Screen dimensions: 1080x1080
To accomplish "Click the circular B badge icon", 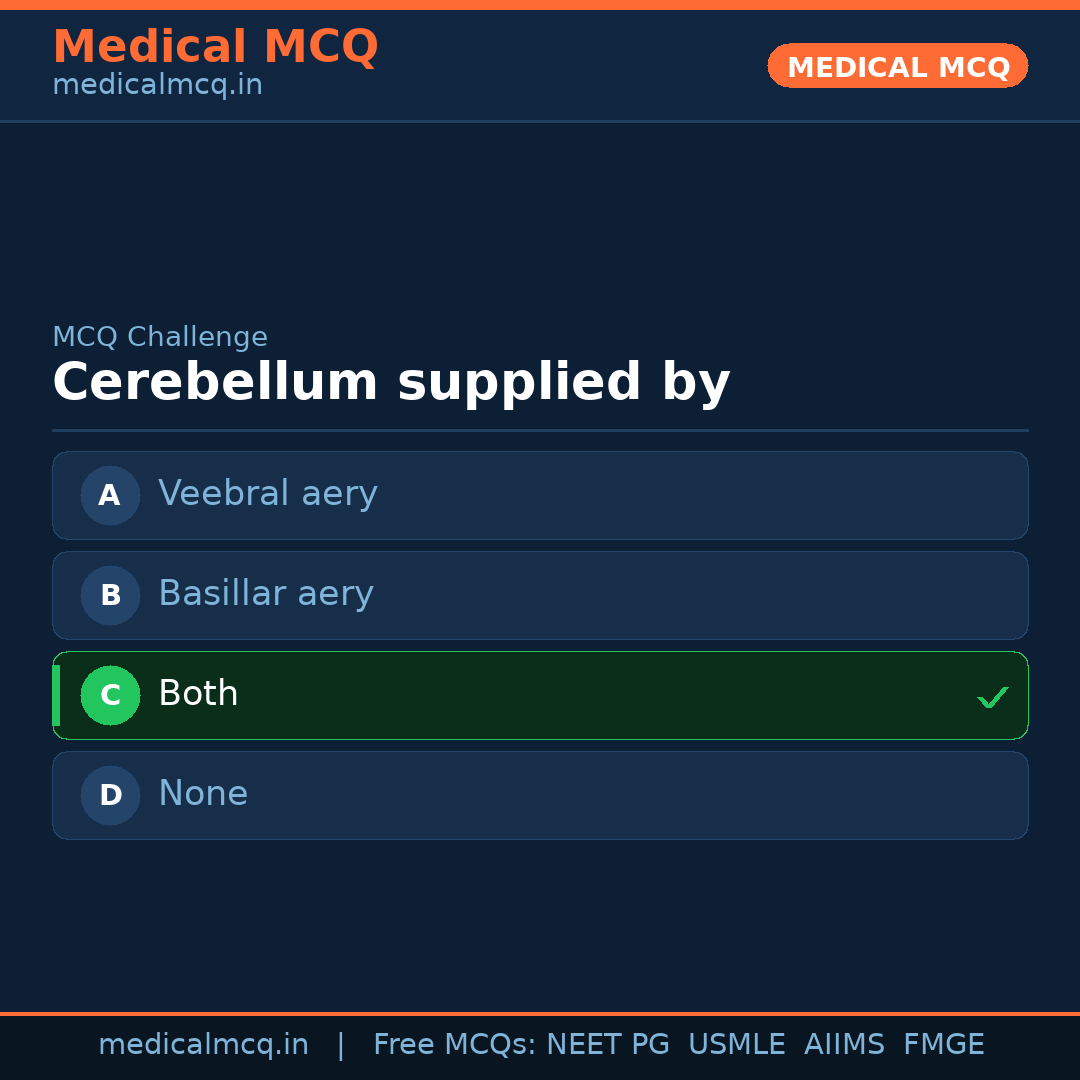I will tap(110, 595).
